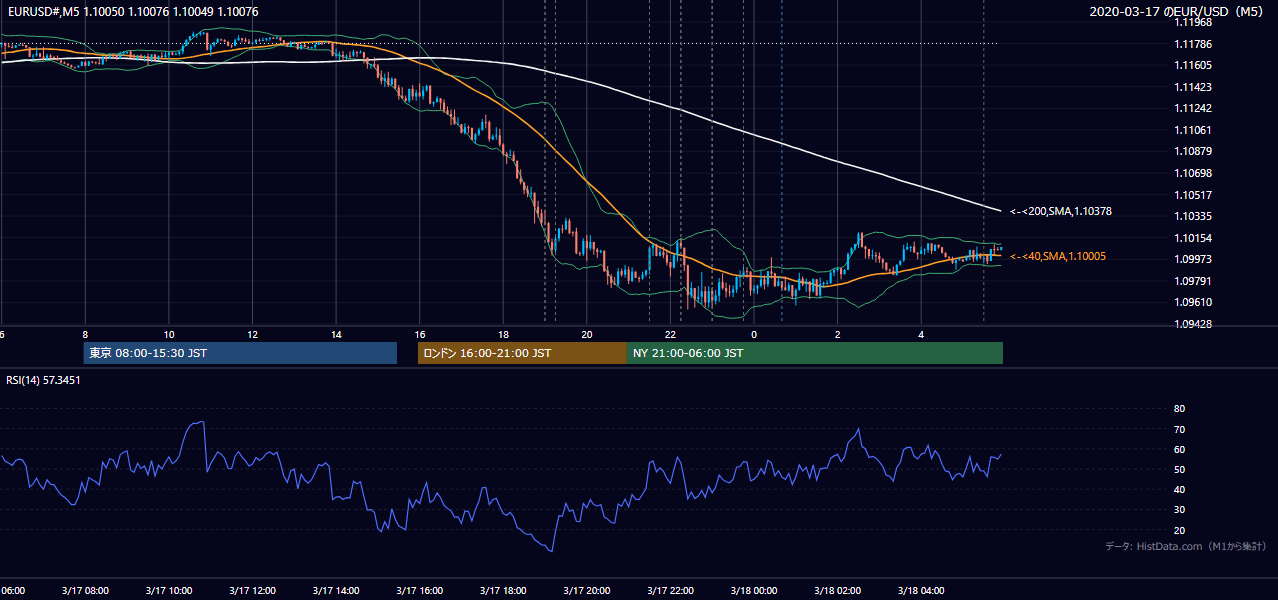Click hour label 12 below price chart
This screenshot has width=1278, height=600.
click(252, 334)
